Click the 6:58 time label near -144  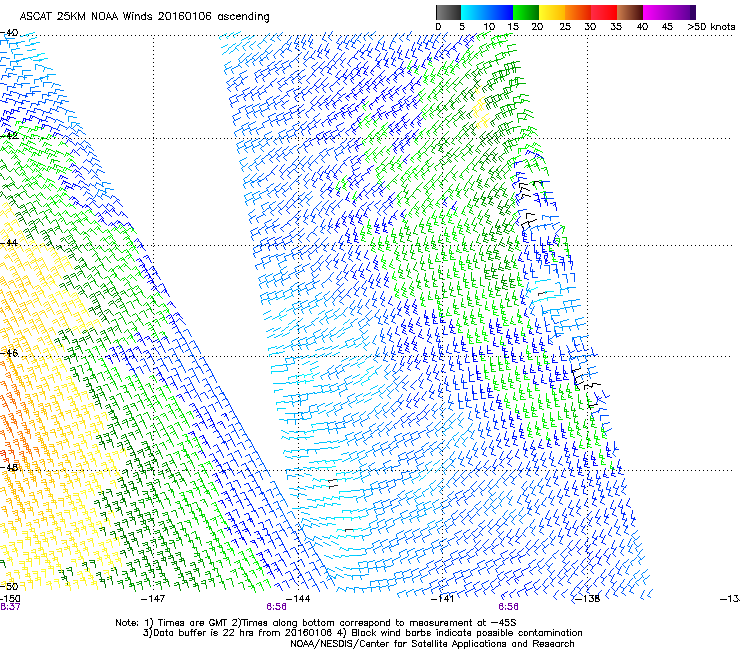(x=276, y=607)
